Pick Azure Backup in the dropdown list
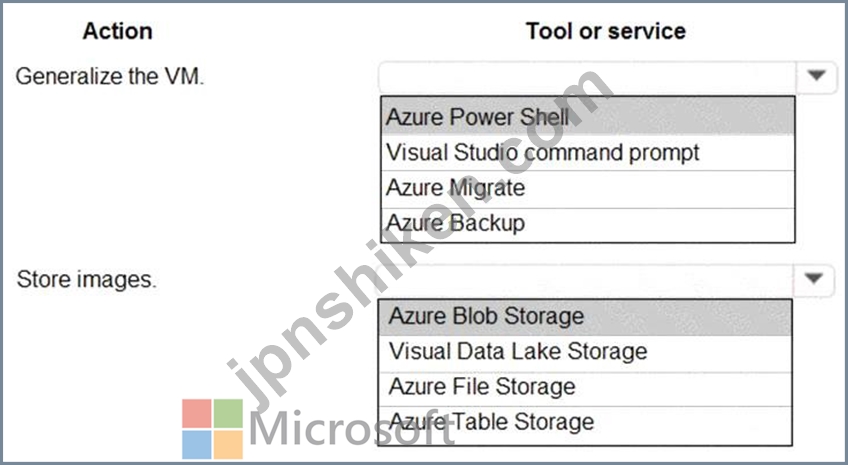This screenshot has width=848, height=465. pyautogui.click(x=588, y=224)
